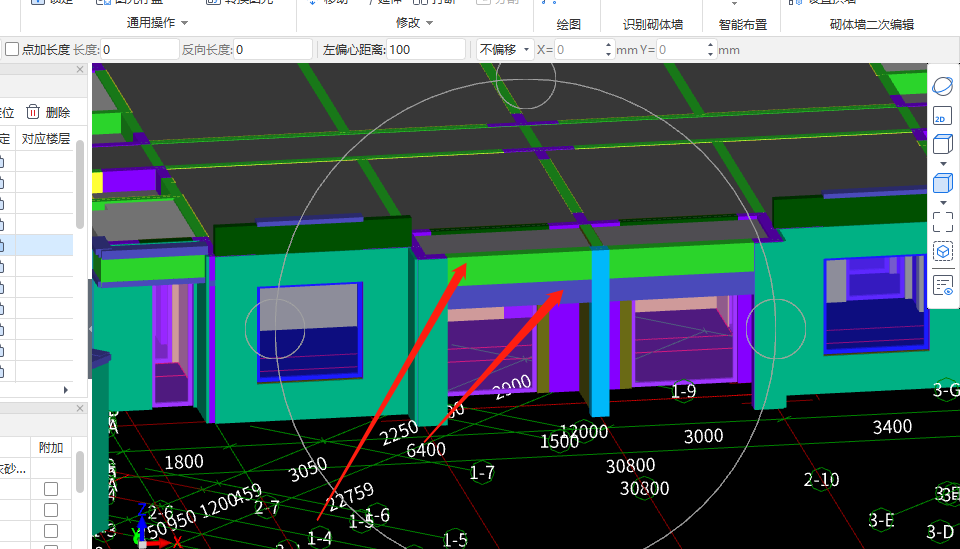Tick the second 附加 column checkbox

pos(51,510)
